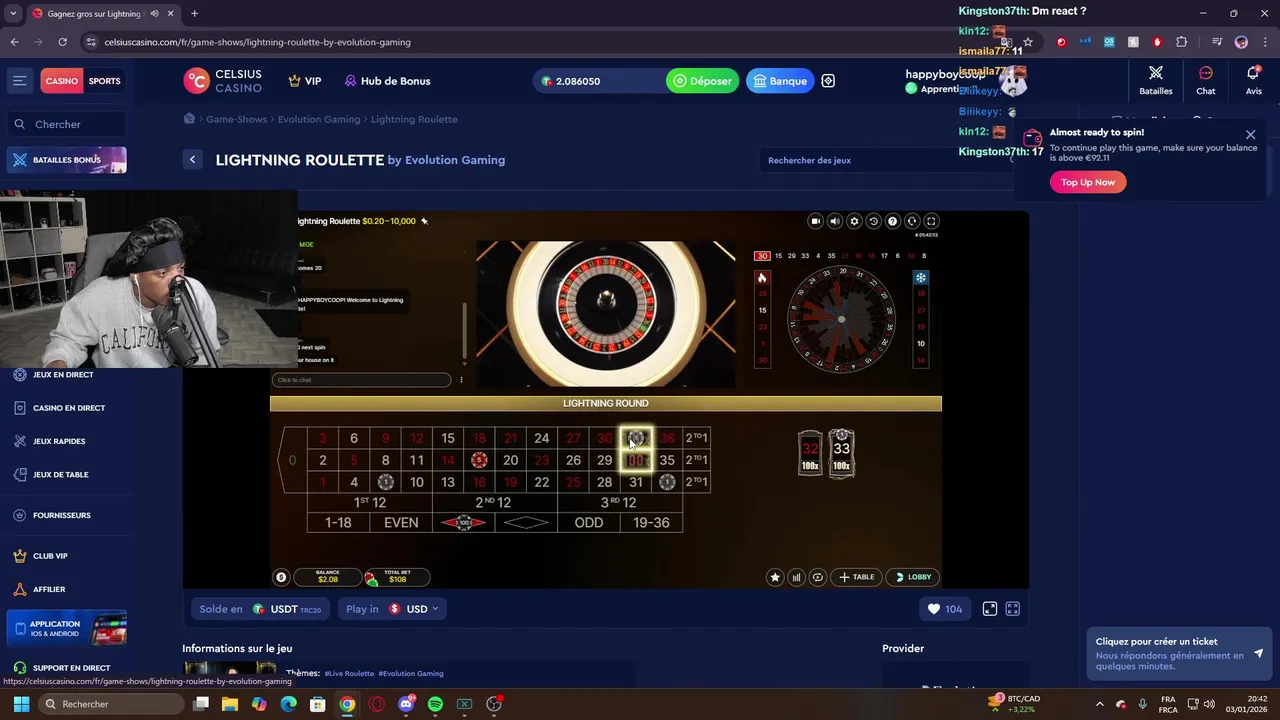Open Hub de Bonus menu
The width and height of the screenshot is (1280, 720).
pyautogui.click(x=387, y=81)
